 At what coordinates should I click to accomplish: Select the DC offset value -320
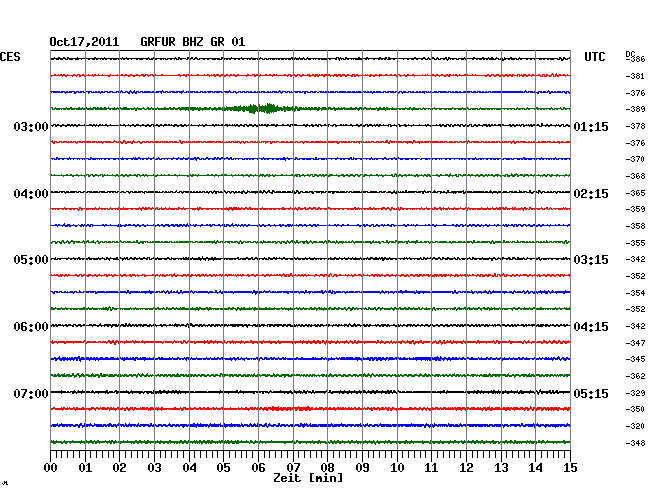[x=635, y=426]
